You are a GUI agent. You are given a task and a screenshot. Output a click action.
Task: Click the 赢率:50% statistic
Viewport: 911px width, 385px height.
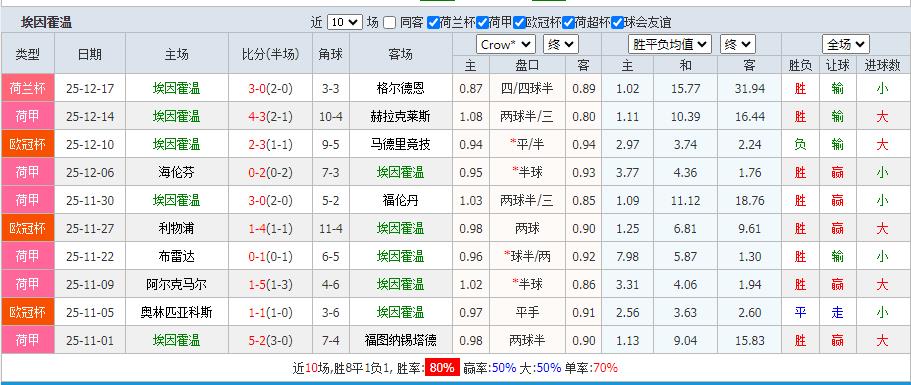(490, 368)
